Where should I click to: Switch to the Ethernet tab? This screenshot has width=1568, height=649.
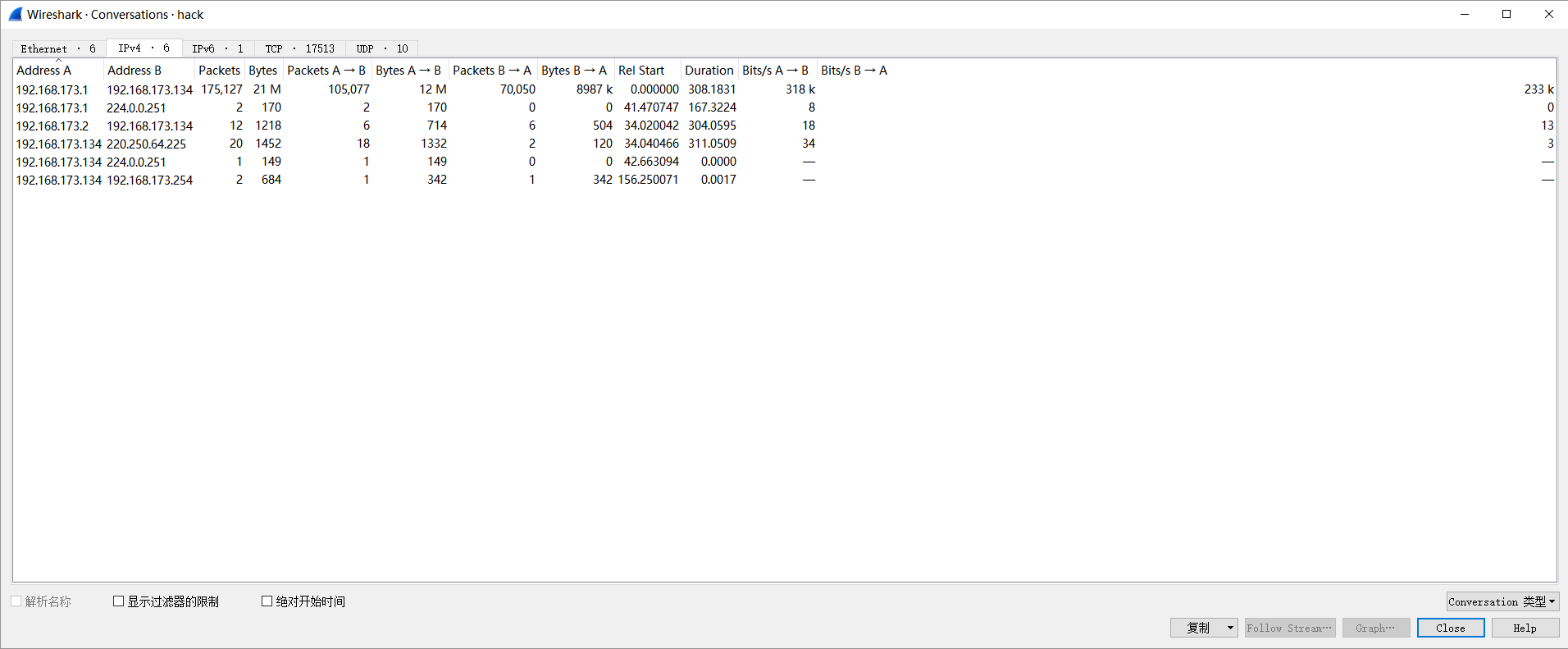coord(58,48)
